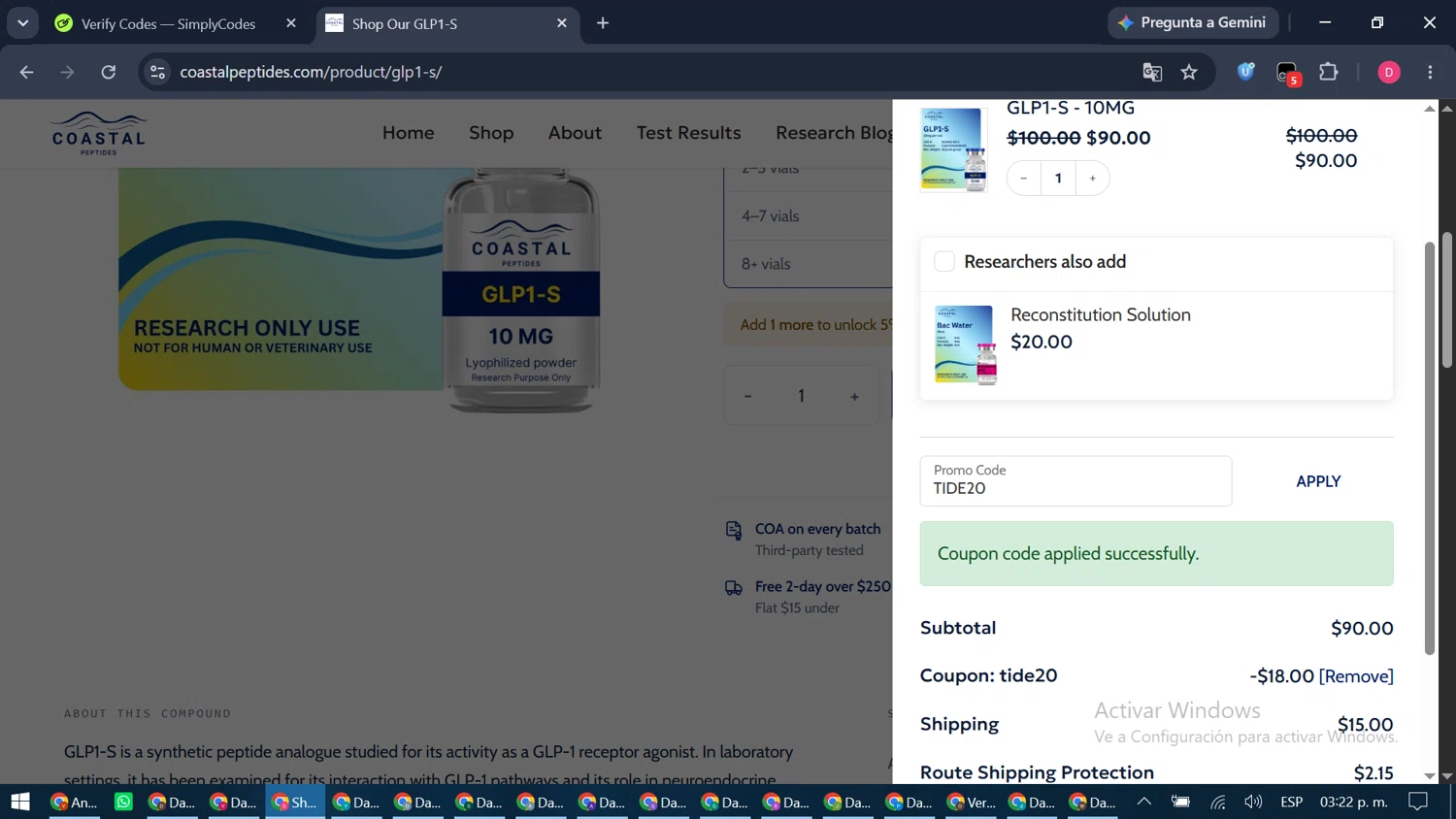Reload the current page

109,72
